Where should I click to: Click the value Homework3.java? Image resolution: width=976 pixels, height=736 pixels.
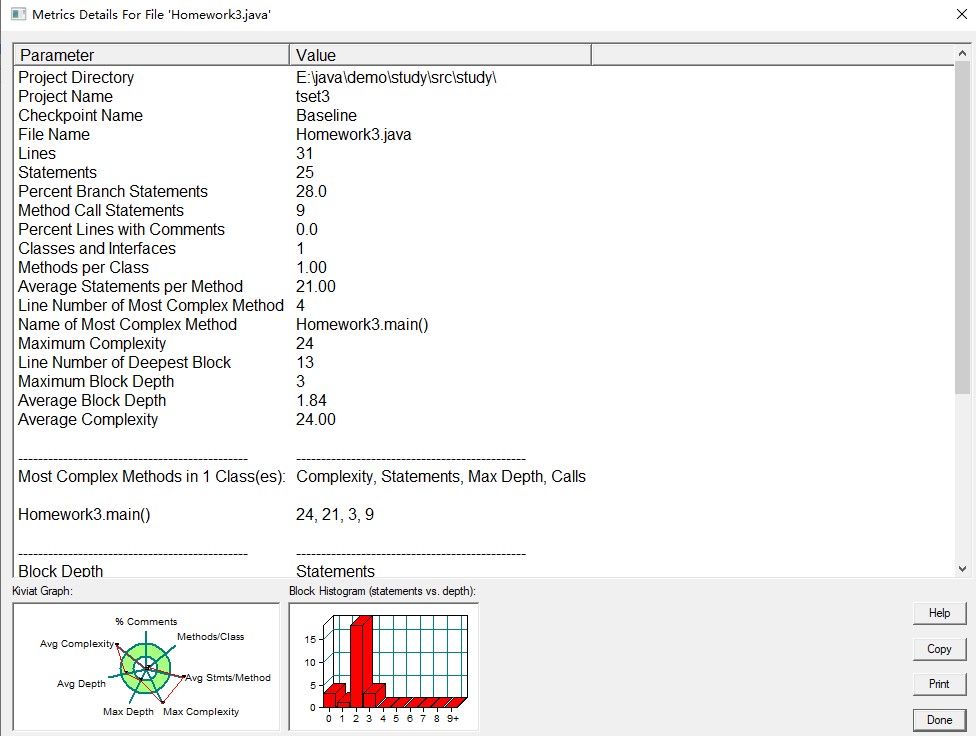coord(354,134)
